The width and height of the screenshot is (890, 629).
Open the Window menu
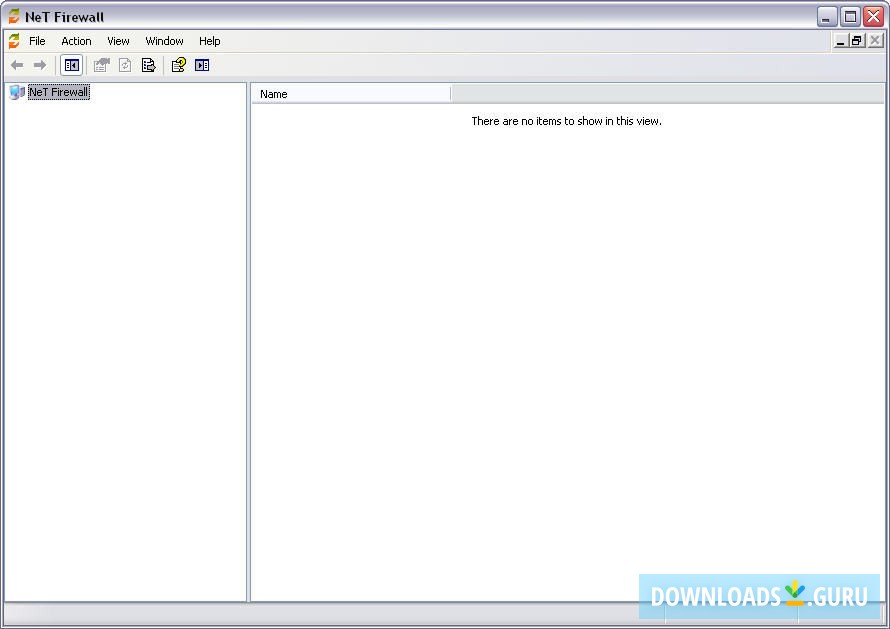[164, 41]
